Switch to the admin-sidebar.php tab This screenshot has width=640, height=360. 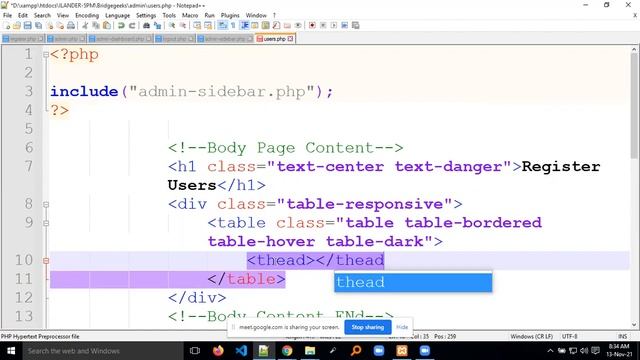225,39
